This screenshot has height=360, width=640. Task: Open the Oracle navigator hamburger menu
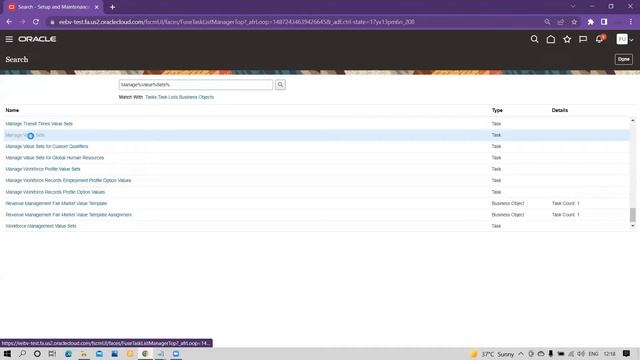coord(9,39)
